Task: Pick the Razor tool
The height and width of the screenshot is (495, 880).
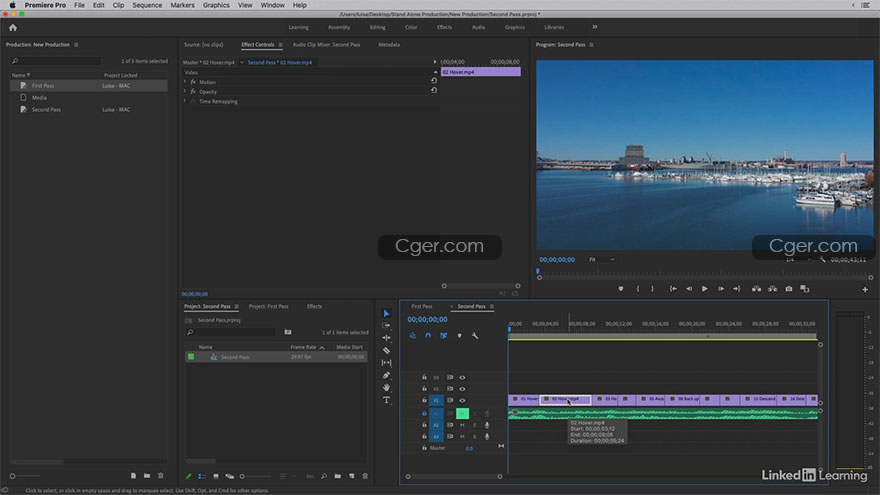Action: (386, 350)
